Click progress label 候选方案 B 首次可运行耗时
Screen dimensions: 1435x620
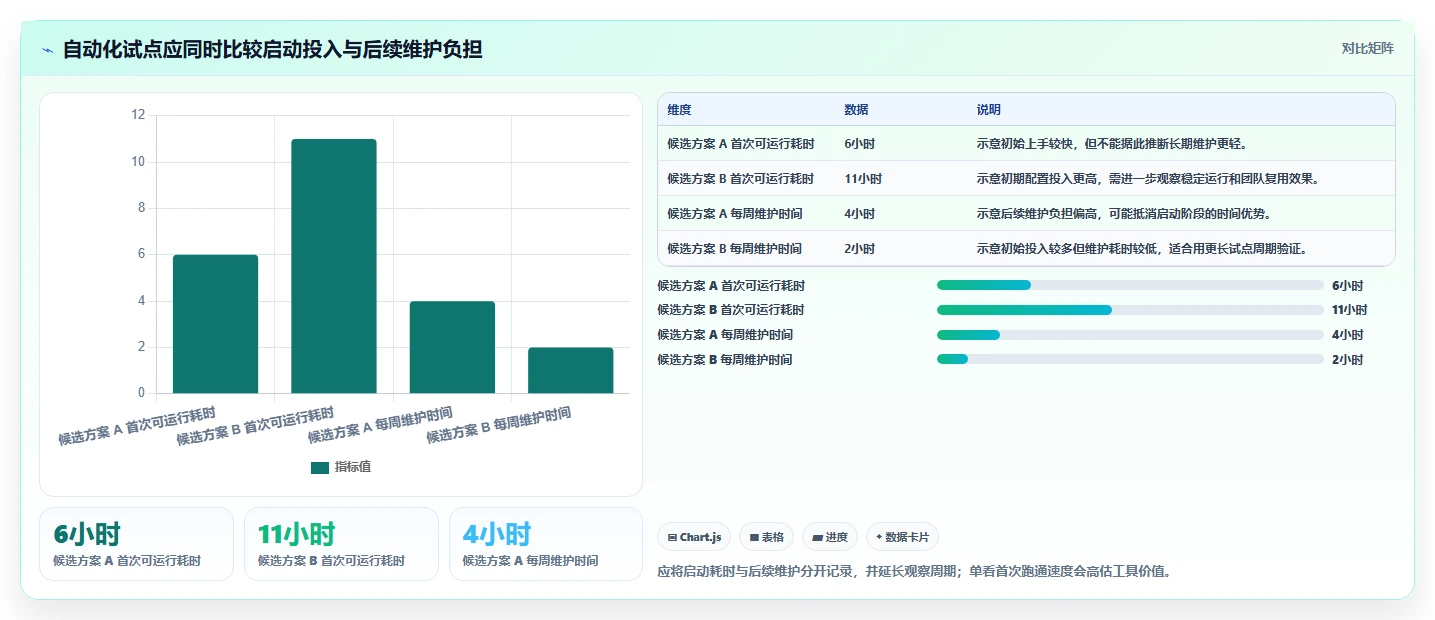pyautogui.click(x=731, y=310)
